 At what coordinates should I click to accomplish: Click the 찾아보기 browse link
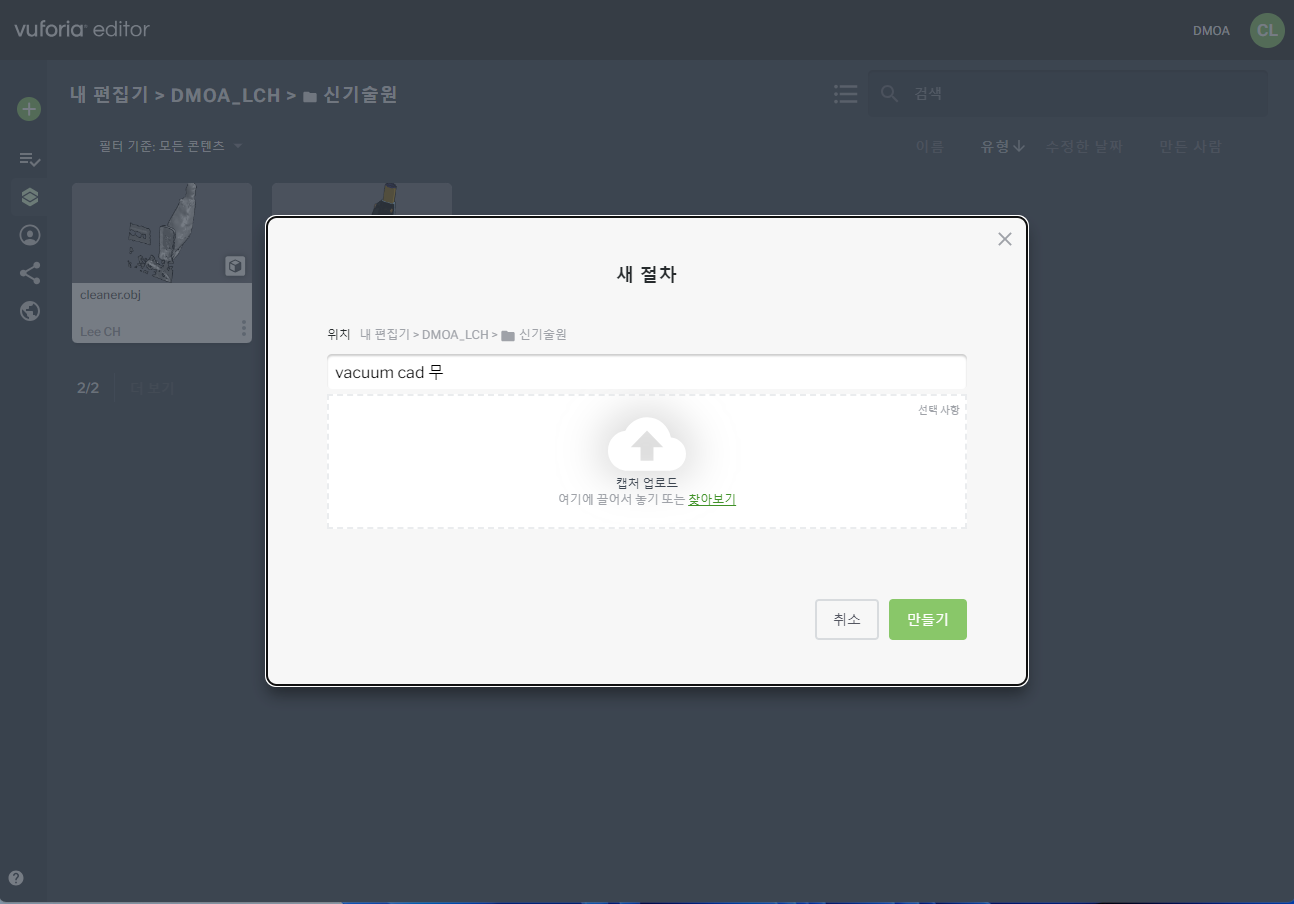[712, 499]
